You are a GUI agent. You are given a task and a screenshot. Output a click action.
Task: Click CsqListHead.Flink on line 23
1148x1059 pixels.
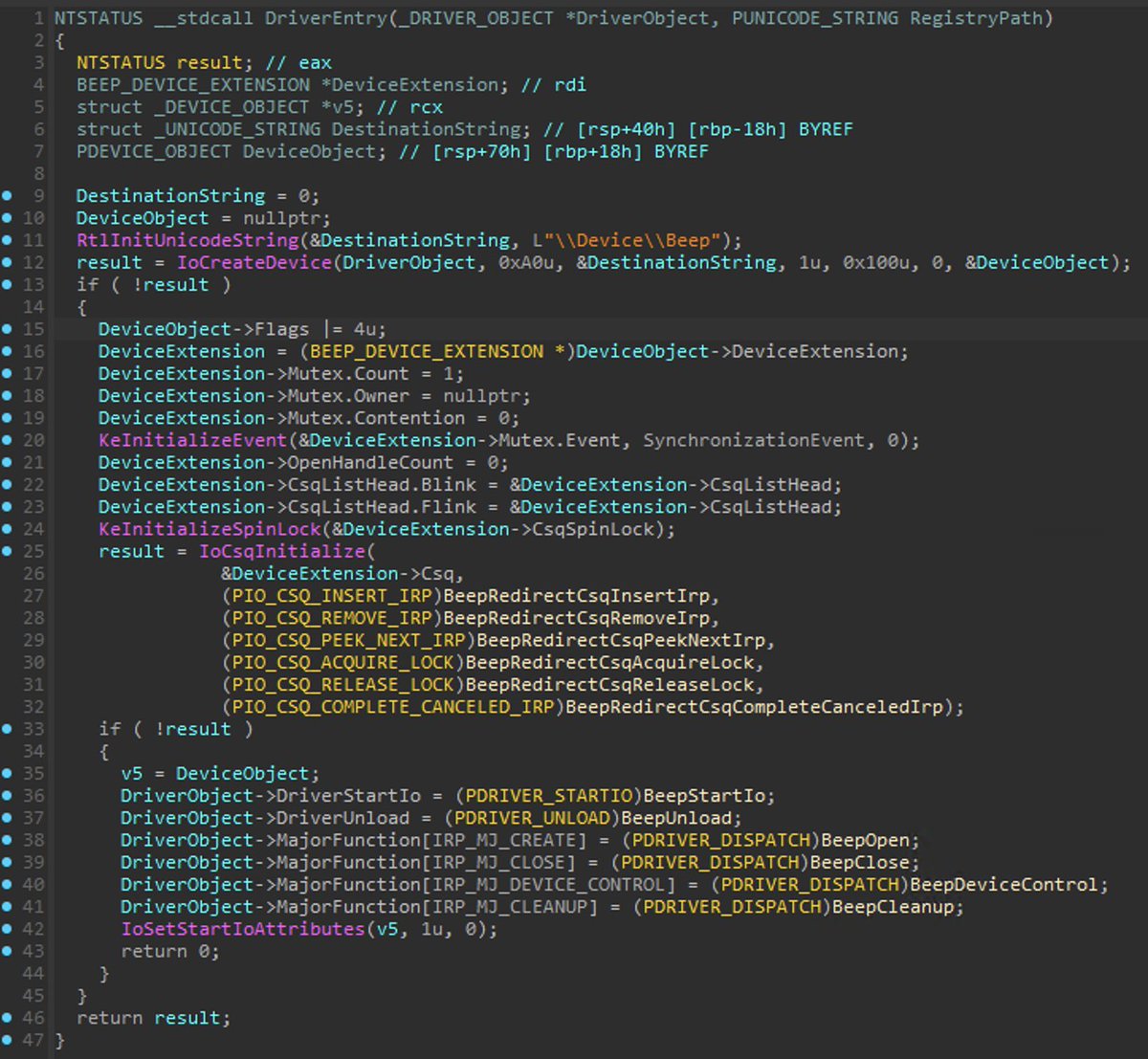(382, 507)
